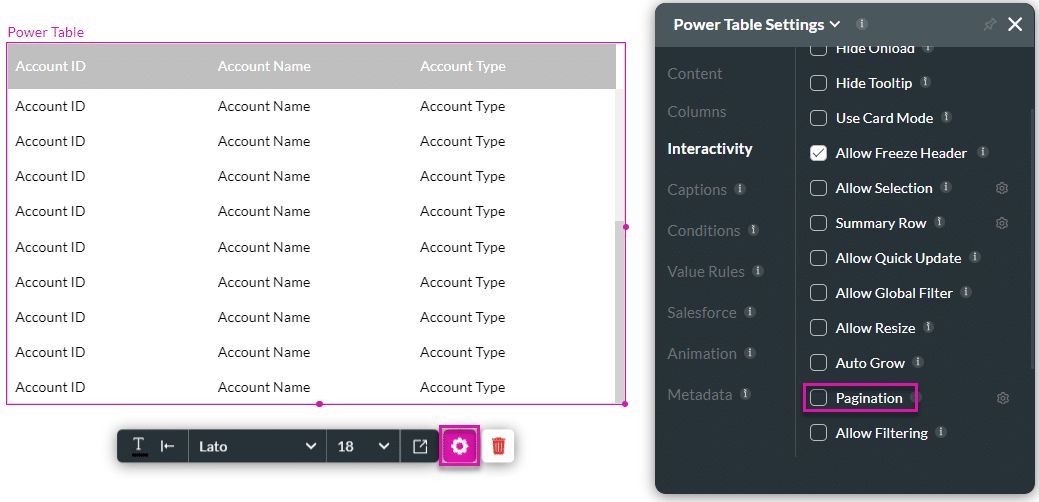Viewport: 1039px width, 502px height.
Task: Delete the Power Table with trash icon
Action: click(498, 446)
